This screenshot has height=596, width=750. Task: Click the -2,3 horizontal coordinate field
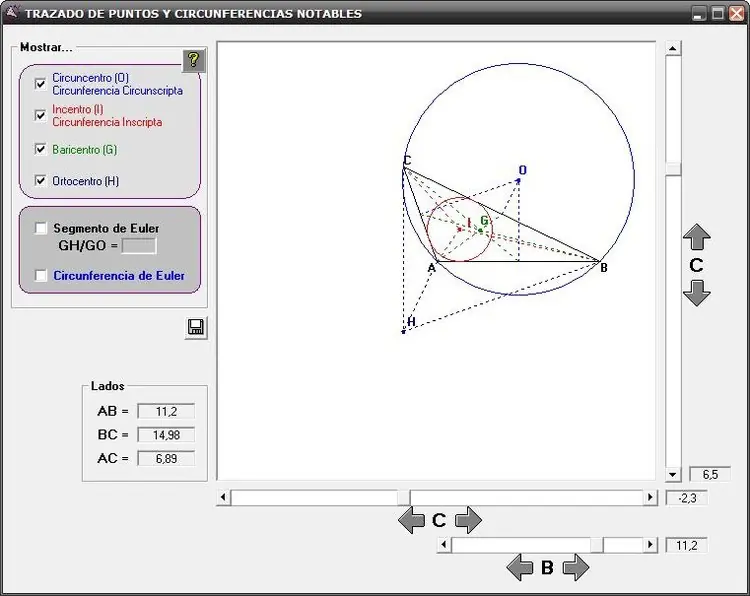[686, 498]
